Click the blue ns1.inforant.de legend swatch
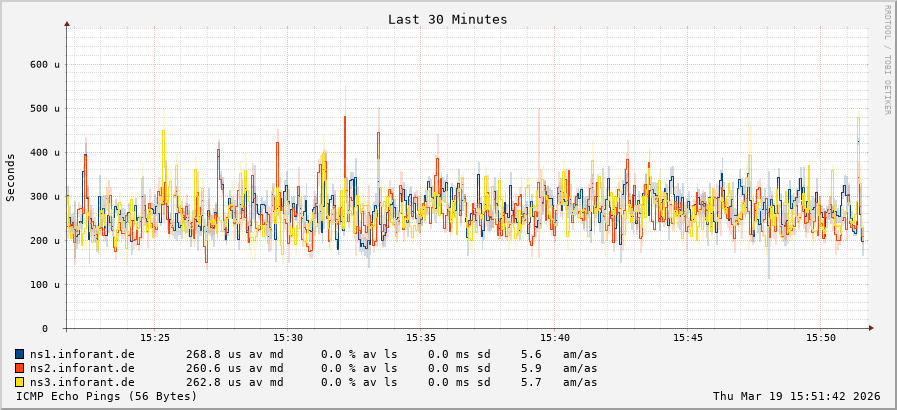The height and width of the screenshot is (410, 897). (x=20, y=354)
